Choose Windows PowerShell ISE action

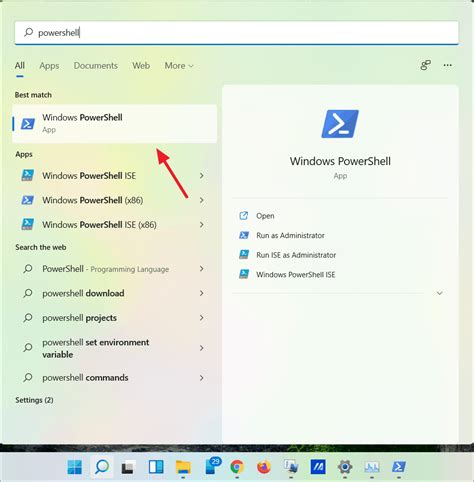pyautogui.click(x=296, y=275)
